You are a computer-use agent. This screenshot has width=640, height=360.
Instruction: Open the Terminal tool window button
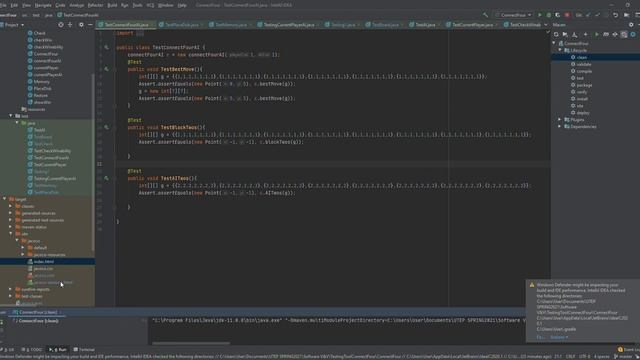click(x=84, y=349)
